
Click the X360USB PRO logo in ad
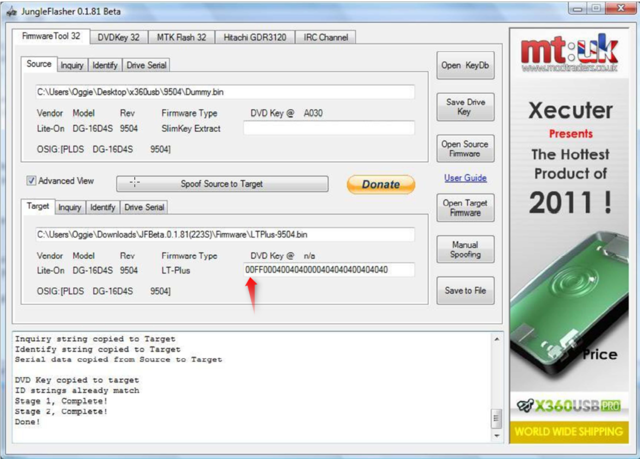pos(569,406)
